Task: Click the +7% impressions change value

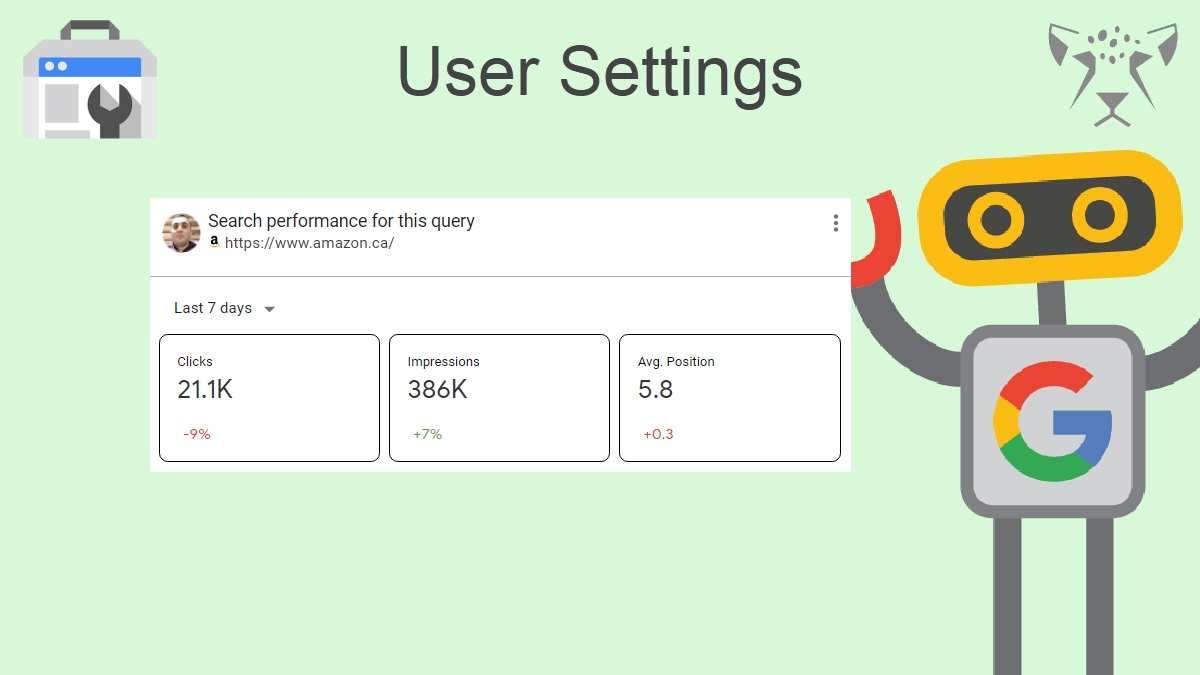Action: tap(427, 434)
